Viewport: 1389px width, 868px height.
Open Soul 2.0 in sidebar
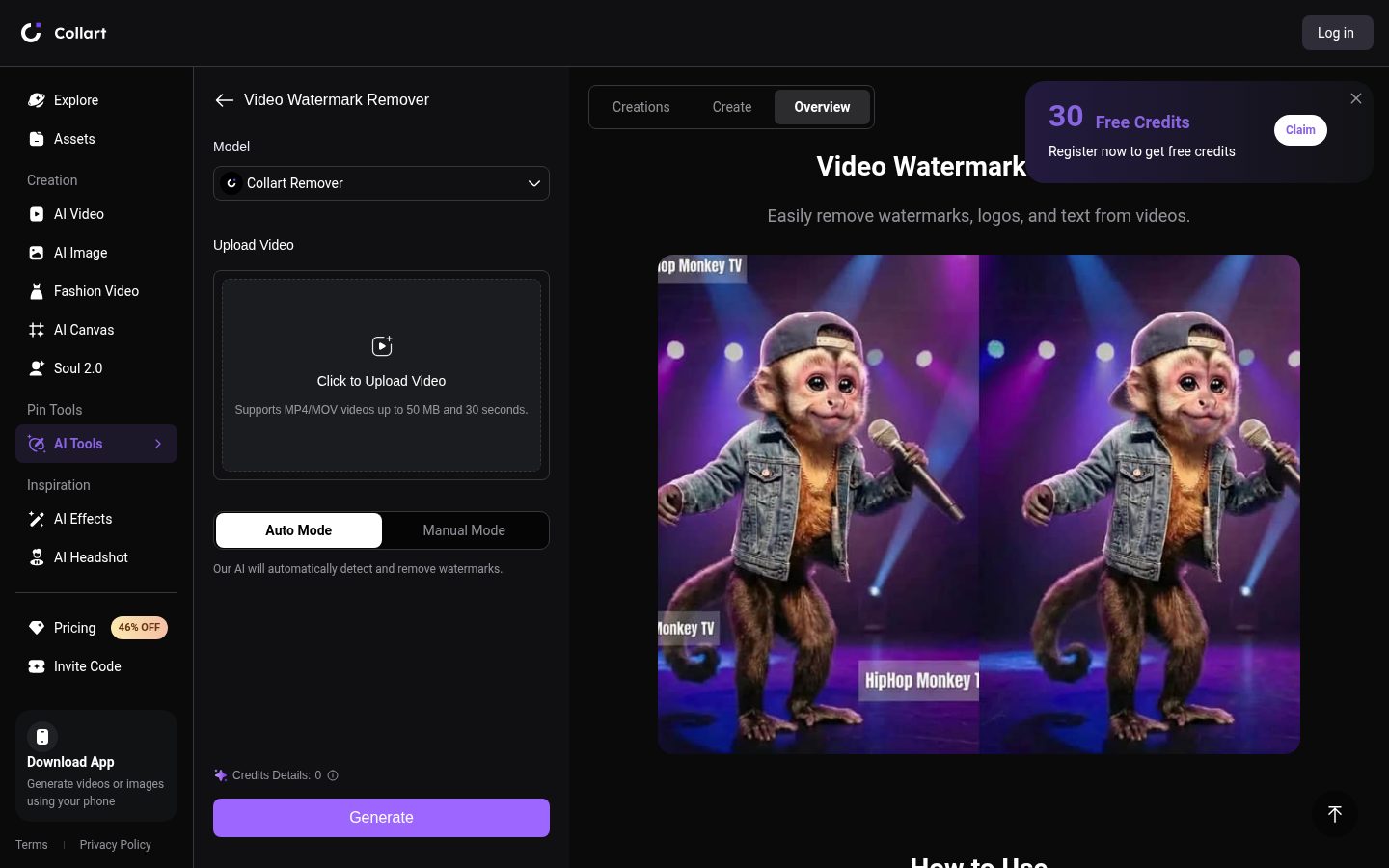tap(96, 368)
